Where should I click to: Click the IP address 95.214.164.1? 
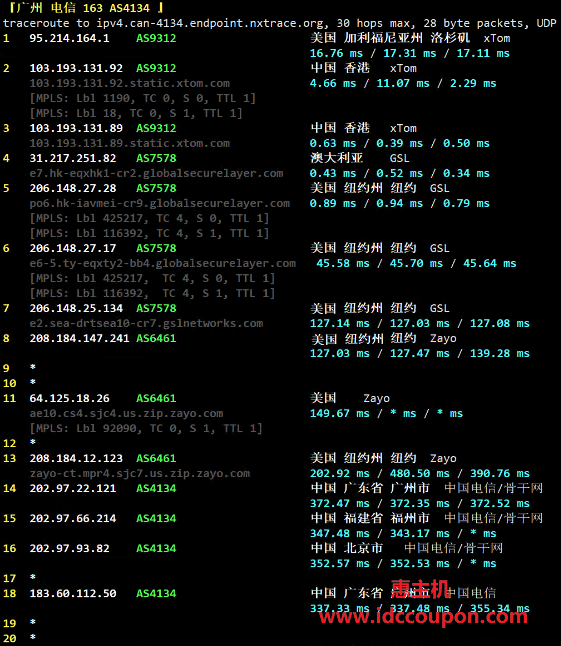pos(69,38)
